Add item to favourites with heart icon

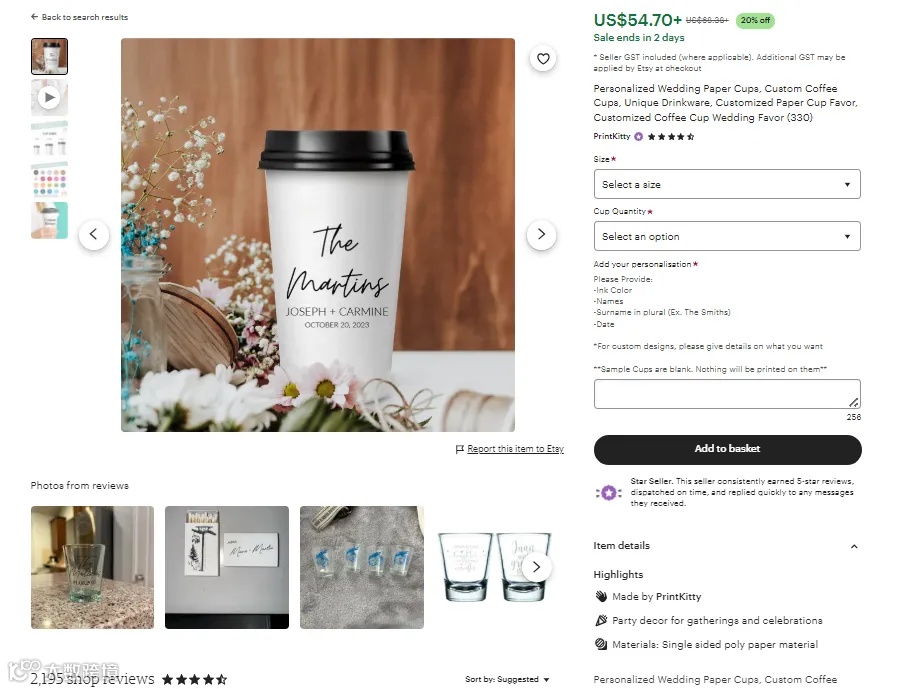coord(543,58)
